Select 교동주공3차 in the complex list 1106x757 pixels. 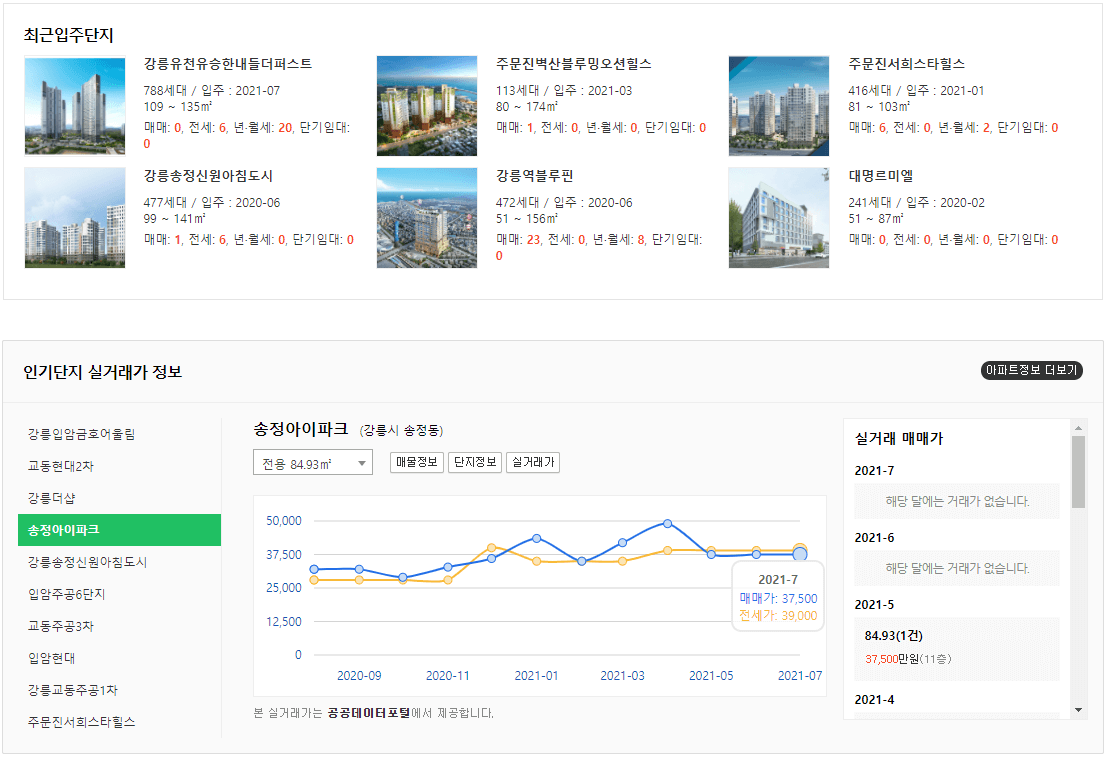(61, 626)
